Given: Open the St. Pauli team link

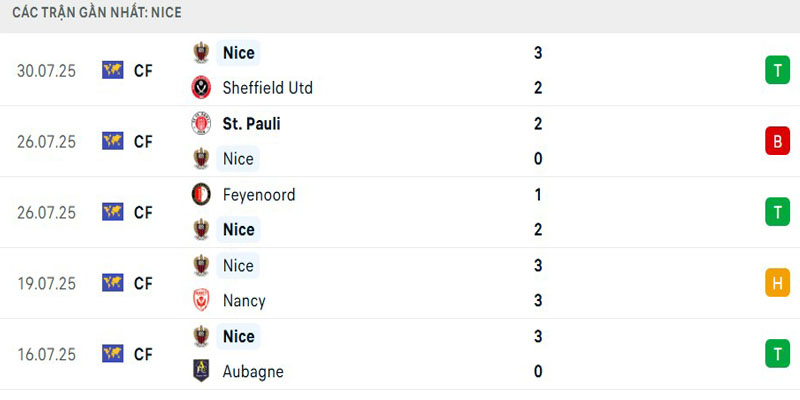Looking at the screenshot, I should click(x=252, y=124).
